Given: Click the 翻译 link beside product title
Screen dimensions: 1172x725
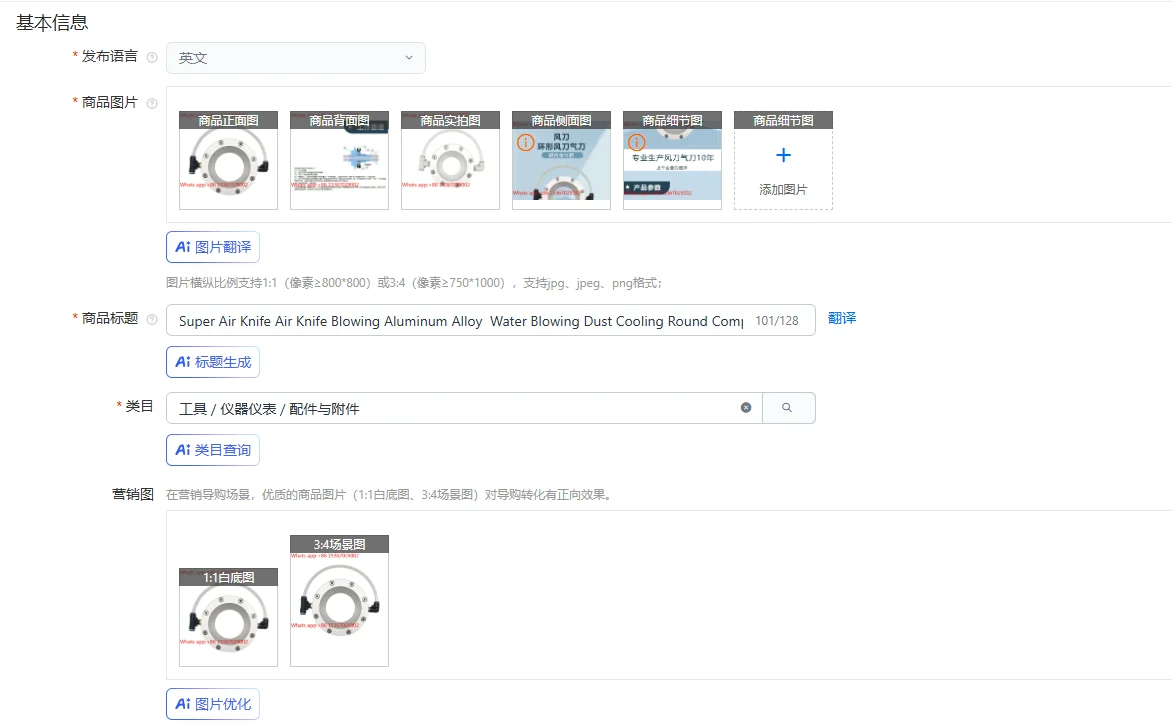Looking at the screenshot, I should pos(843,320).
